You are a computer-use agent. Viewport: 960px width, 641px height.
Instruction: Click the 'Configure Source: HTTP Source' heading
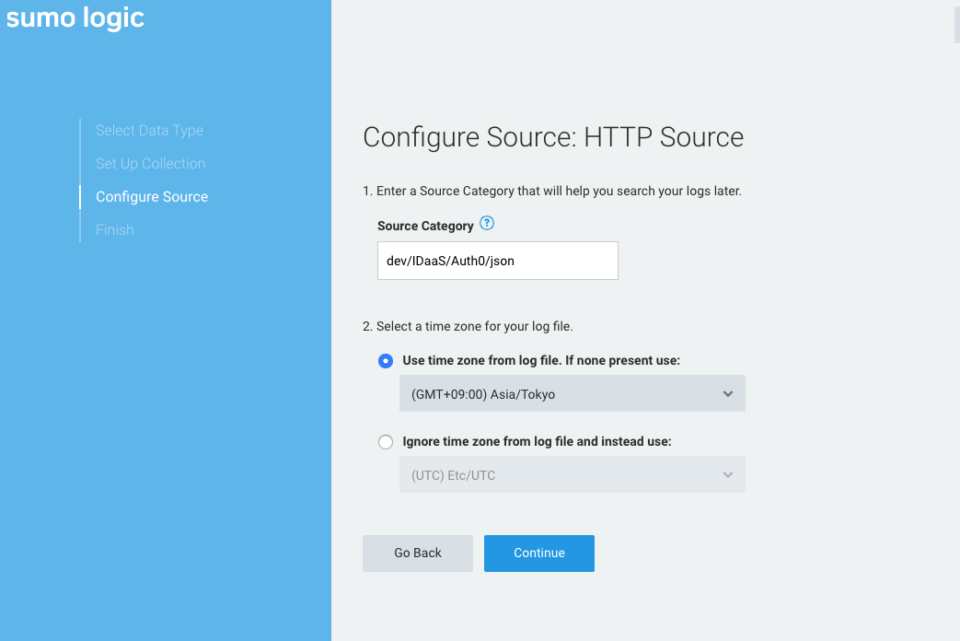point(553,137)
